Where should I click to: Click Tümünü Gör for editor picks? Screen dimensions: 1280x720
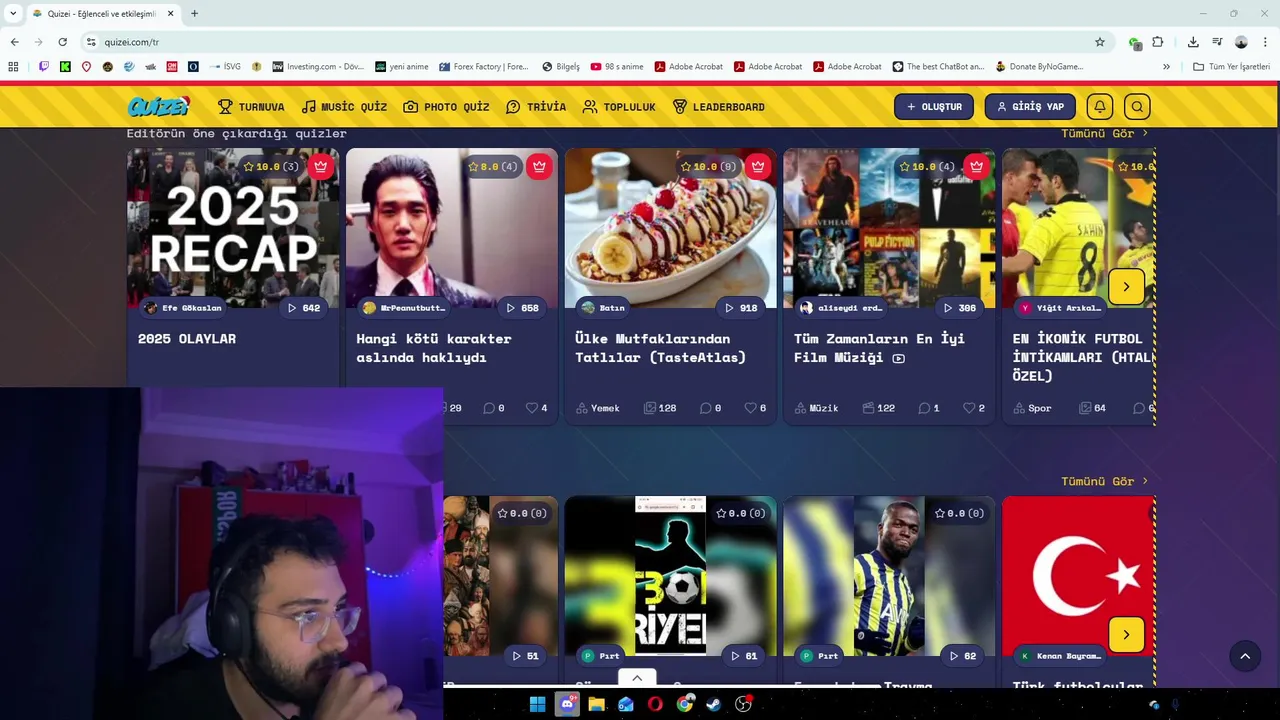1104,133
